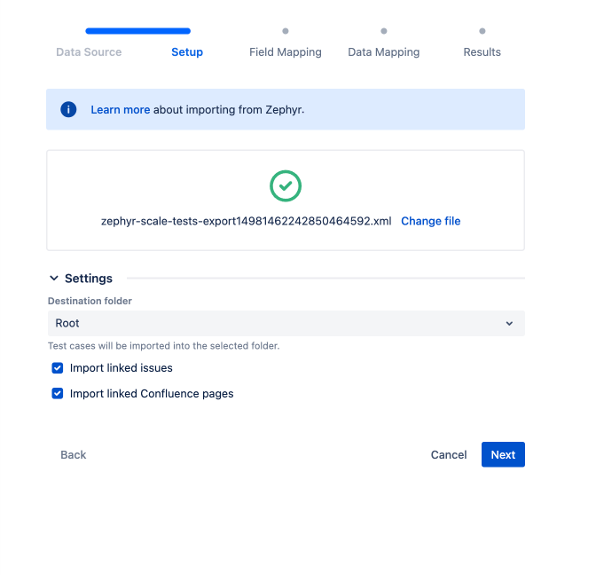Select the Setup step label
Viewport: 613px width, 575px height.
(187, 52)
